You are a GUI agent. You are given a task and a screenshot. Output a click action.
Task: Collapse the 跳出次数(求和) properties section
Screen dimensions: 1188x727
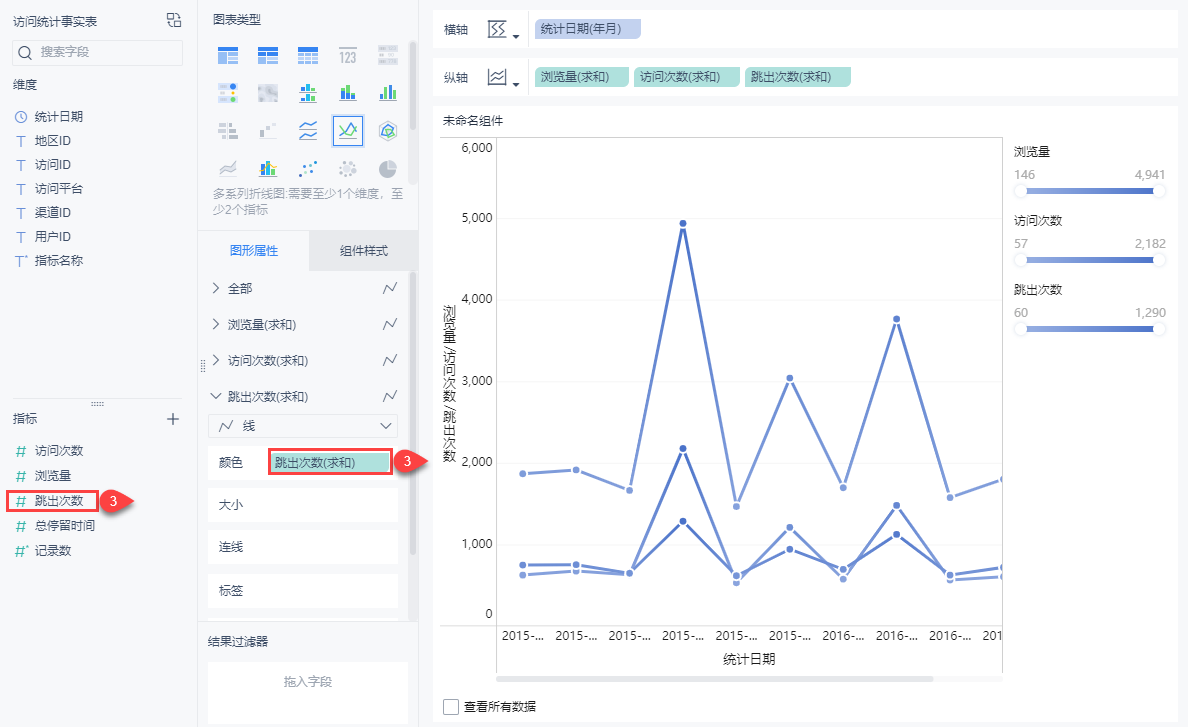(x=216, y=396)
